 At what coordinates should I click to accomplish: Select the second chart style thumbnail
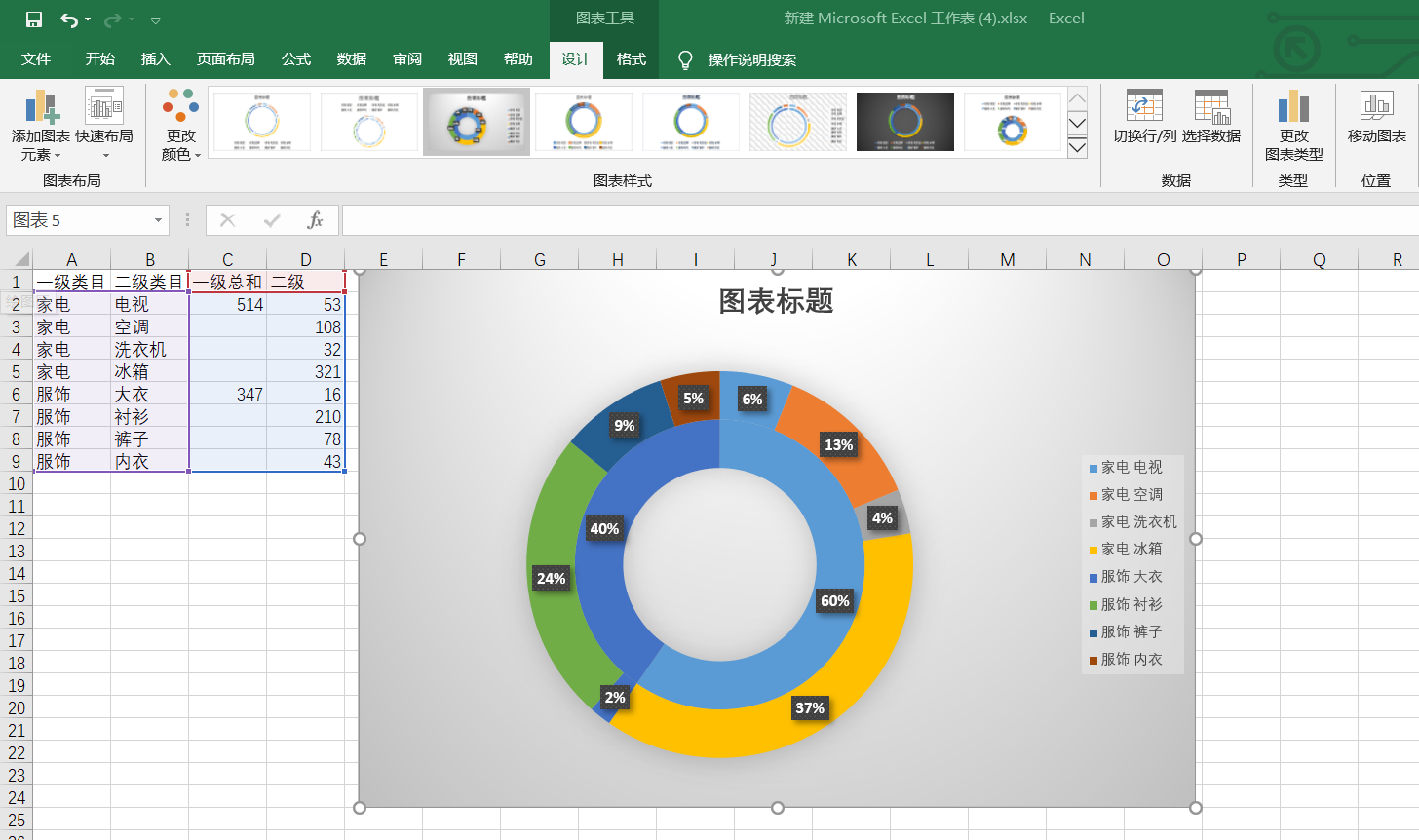point(369,122)
